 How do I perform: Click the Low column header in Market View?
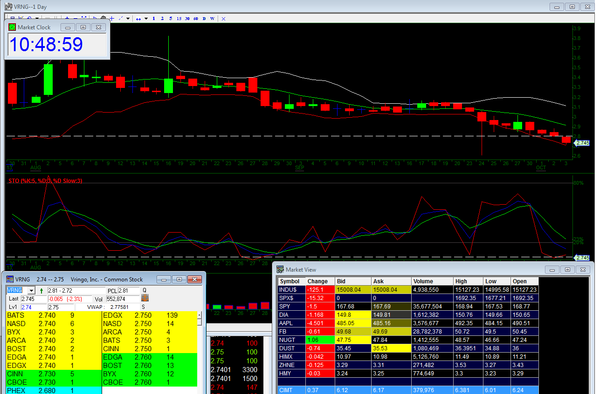(497, 281)
